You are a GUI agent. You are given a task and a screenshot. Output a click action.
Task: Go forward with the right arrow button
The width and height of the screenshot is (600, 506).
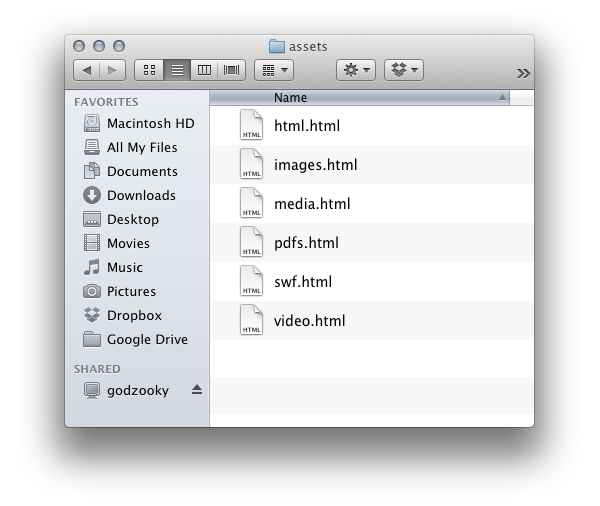point(112,70)
